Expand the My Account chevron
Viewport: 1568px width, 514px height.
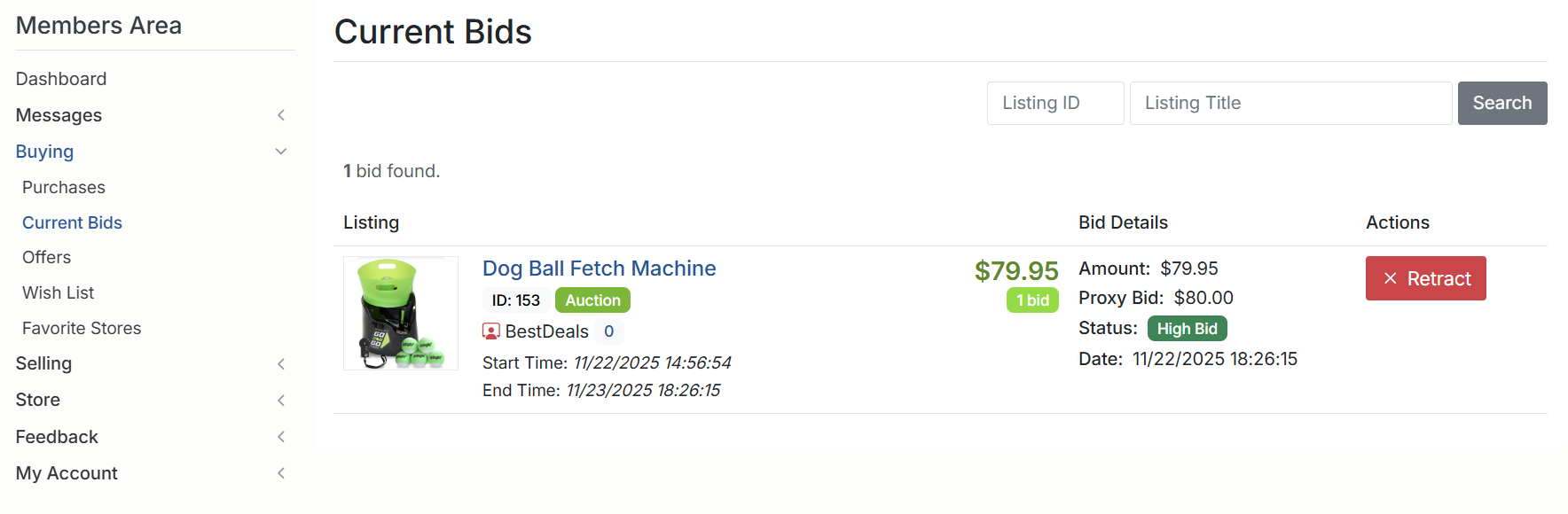[x=281, y=473]
